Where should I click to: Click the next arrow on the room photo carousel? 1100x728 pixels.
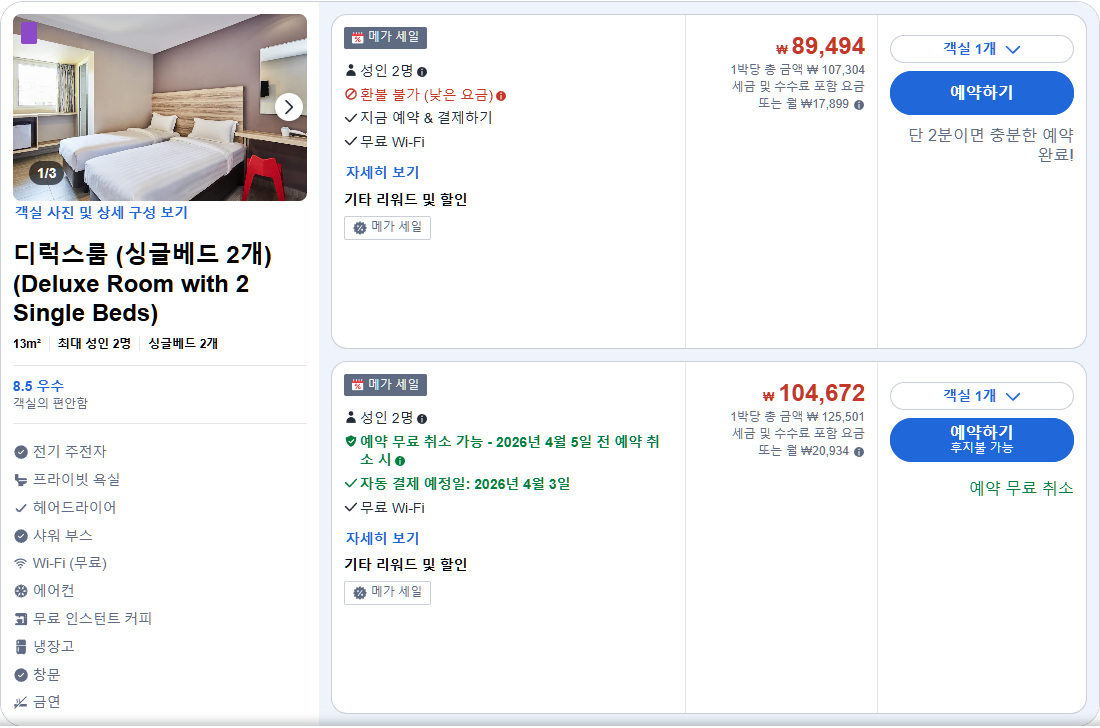point(289,106)
